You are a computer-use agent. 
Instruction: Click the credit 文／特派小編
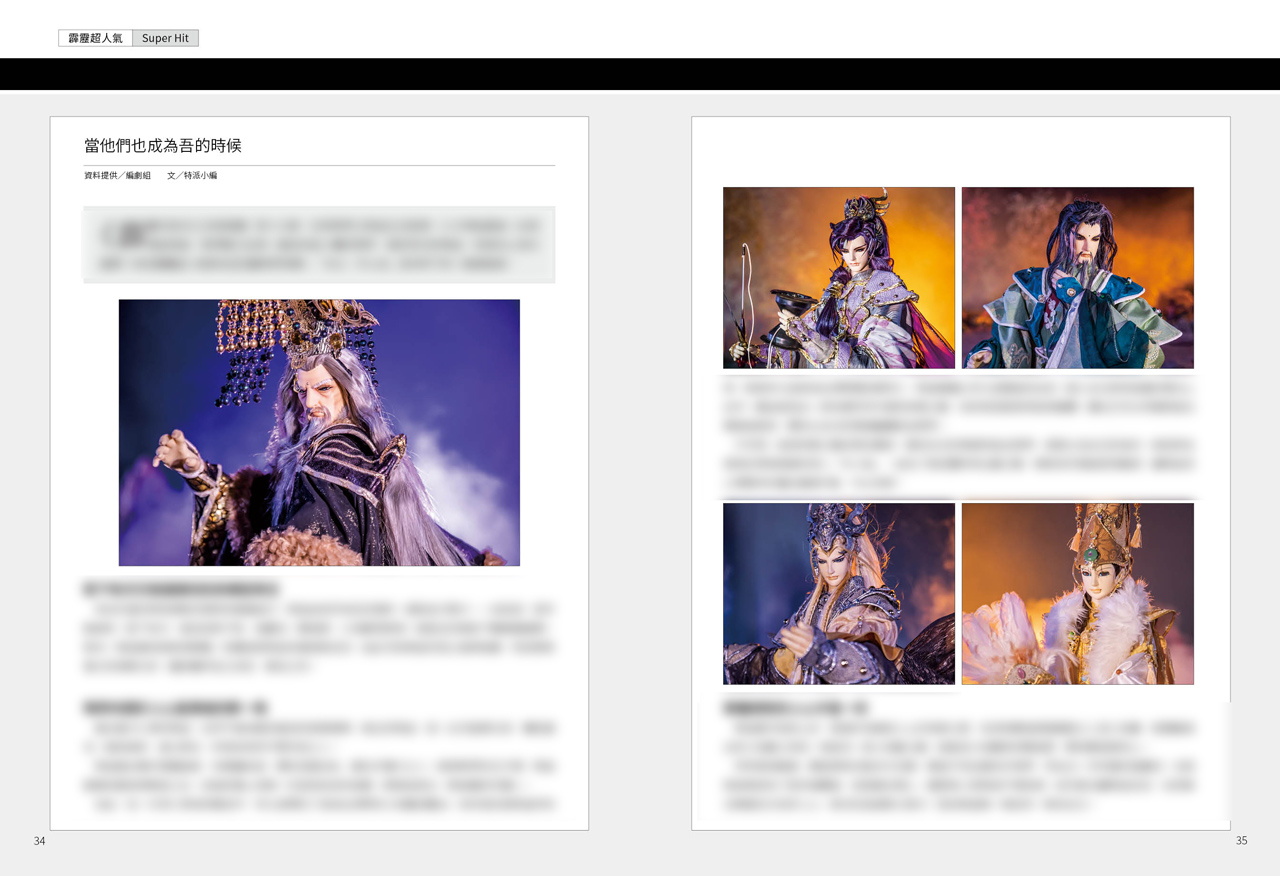(192, 176)
